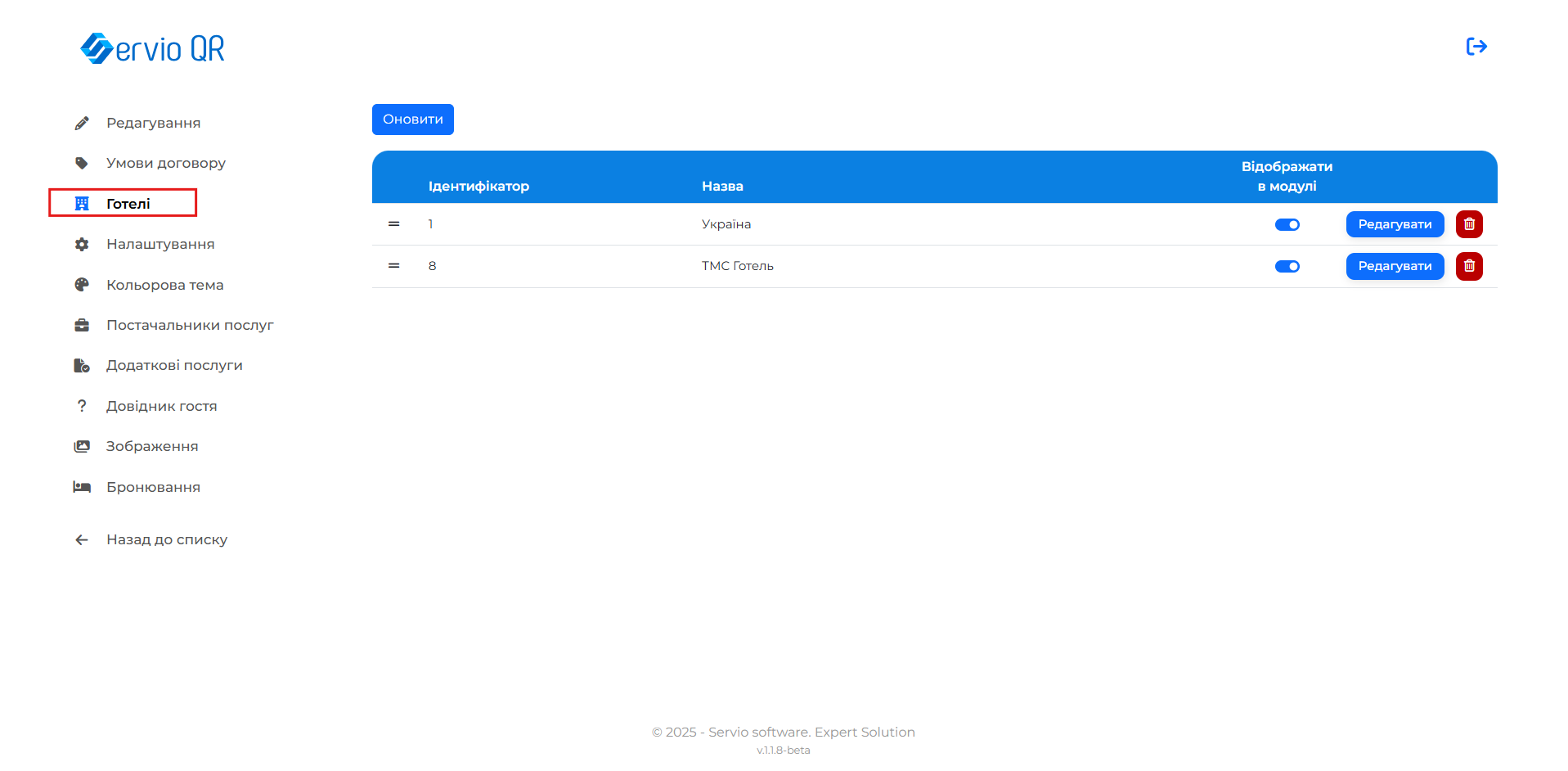Open Додаткові послуги in sidebar

(x=173, y=366)
